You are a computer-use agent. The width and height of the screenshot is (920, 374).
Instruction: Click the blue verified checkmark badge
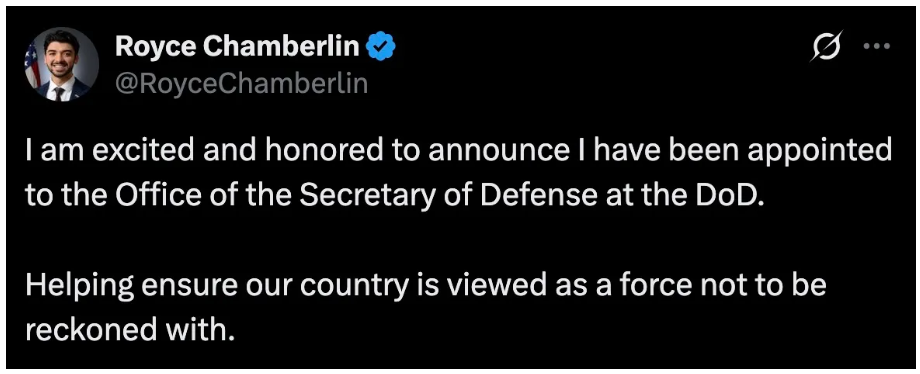[381, 47]
